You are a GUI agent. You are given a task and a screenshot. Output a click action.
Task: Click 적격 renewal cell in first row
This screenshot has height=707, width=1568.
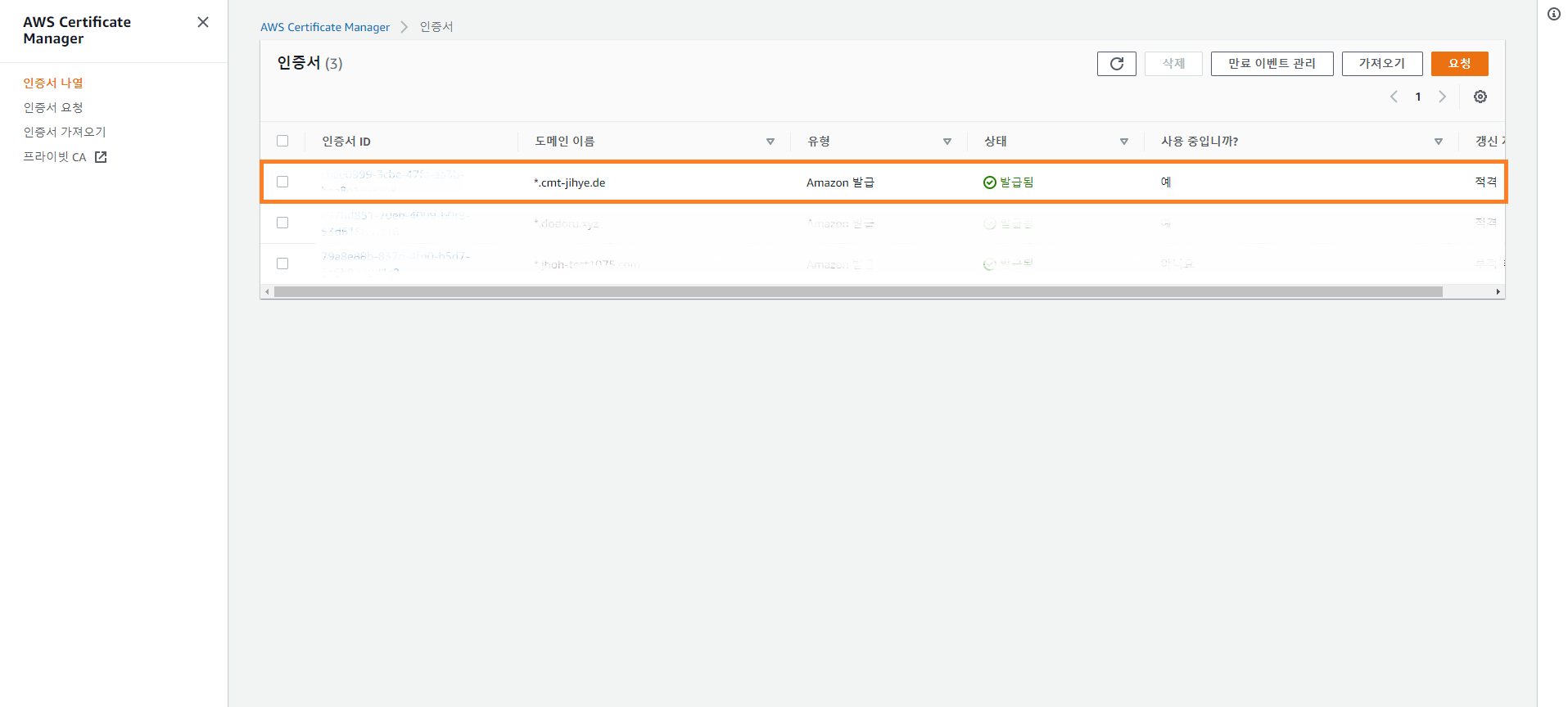[1486, 182]
